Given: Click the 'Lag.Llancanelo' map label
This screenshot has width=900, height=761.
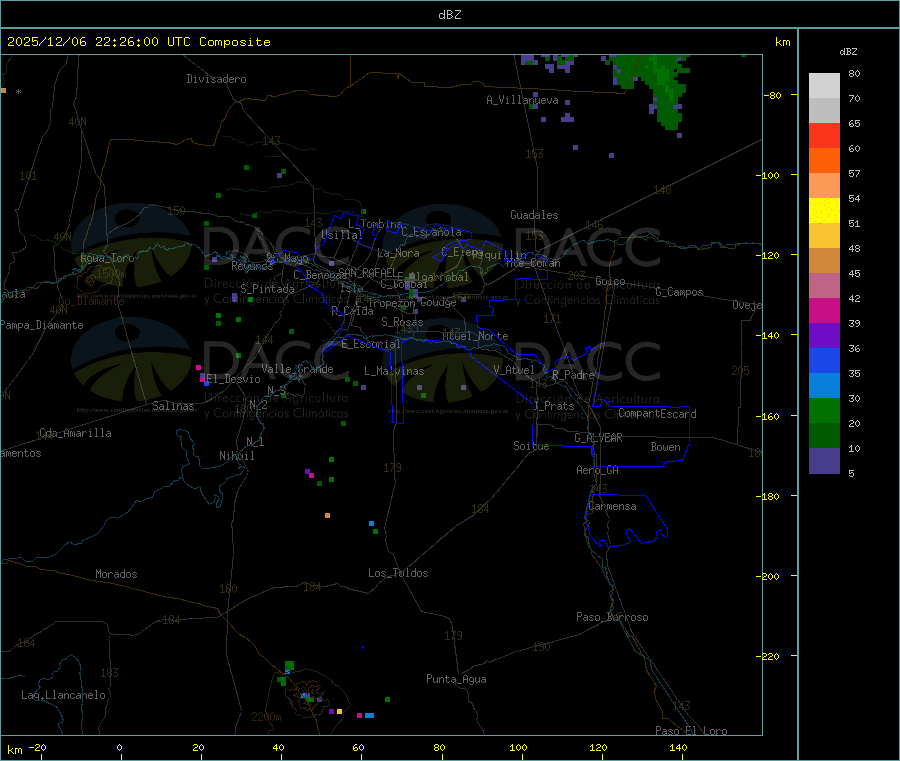Looking at the screenshot, I should 64,695.
